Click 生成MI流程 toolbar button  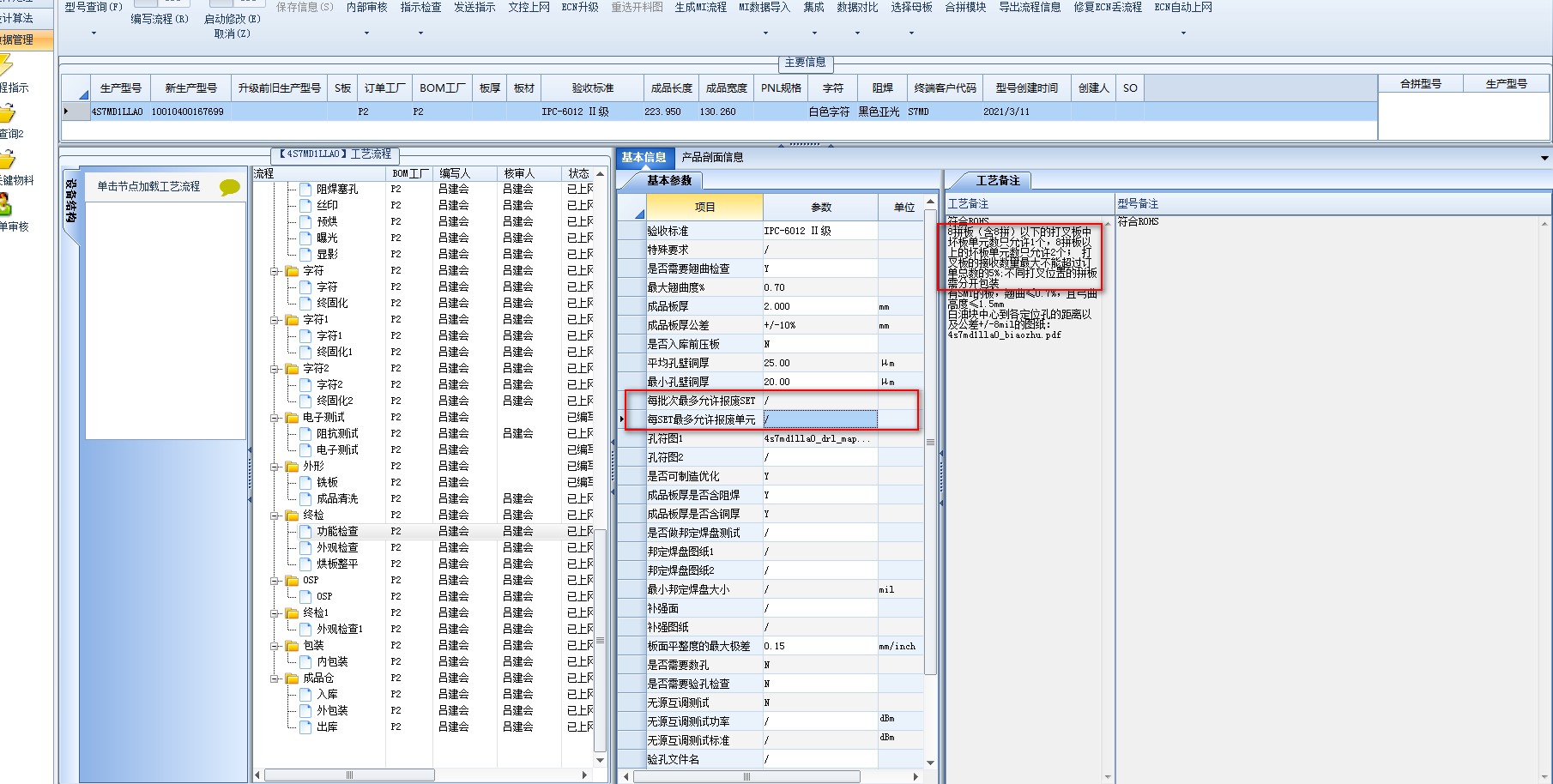pos(700,7)
